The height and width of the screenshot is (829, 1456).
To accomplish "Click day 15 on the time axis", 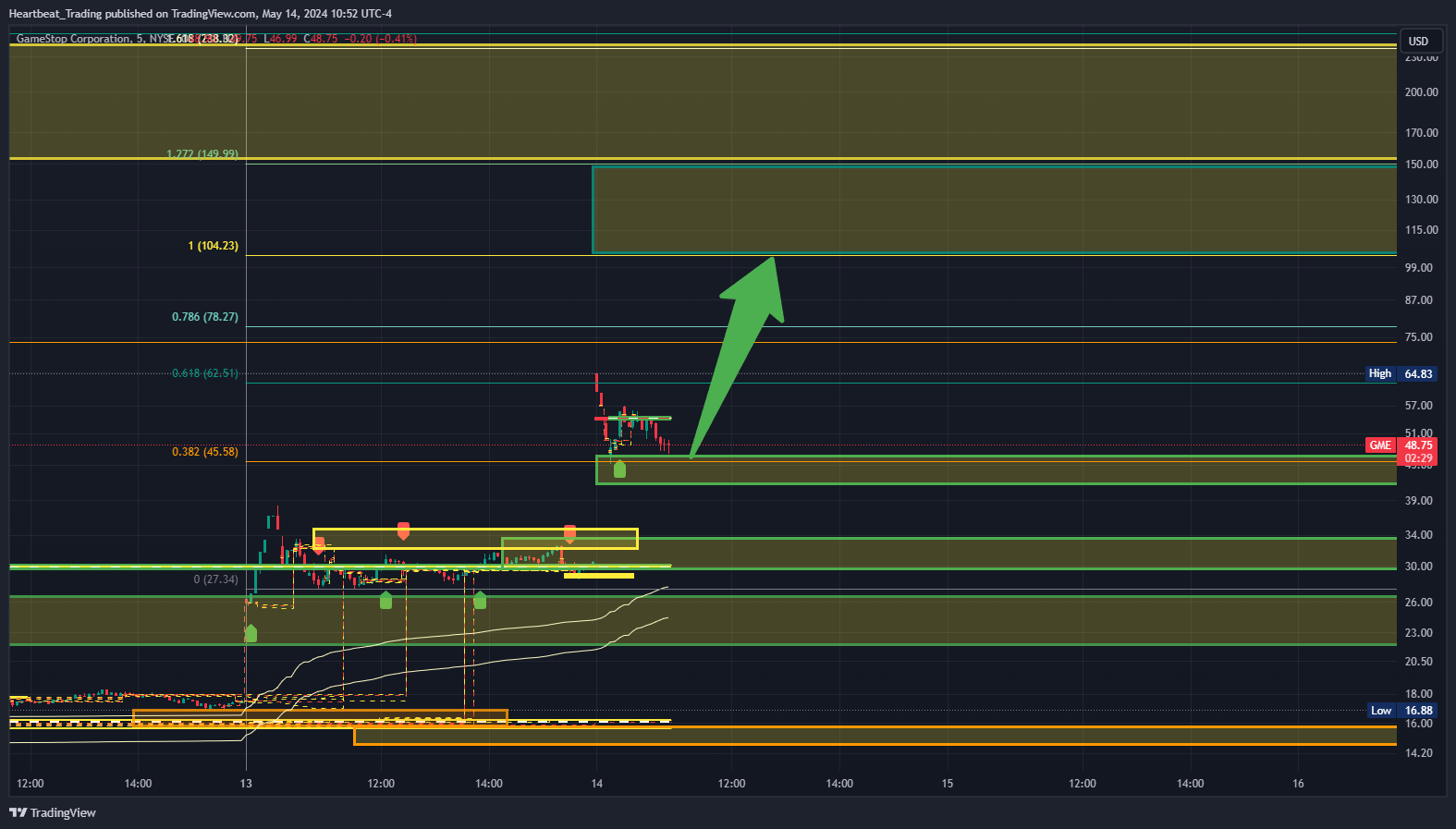I will click(948, 784).
